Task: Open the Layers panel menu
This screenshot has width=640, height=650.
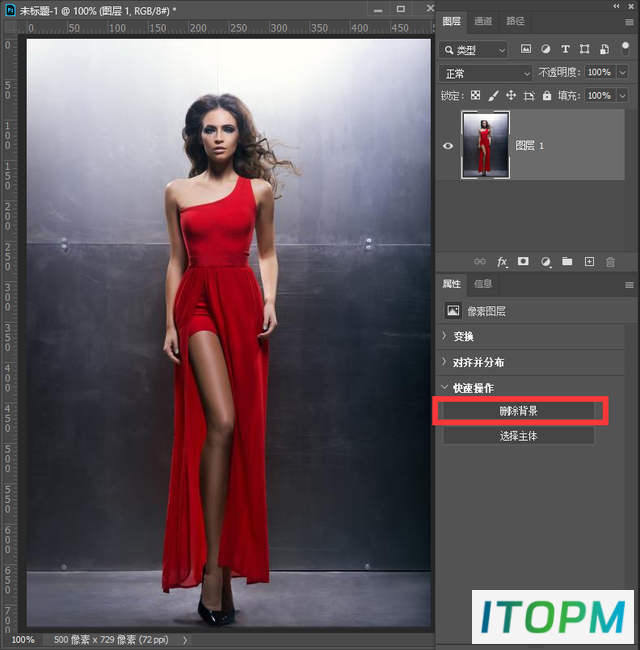Action: point(629,22)
